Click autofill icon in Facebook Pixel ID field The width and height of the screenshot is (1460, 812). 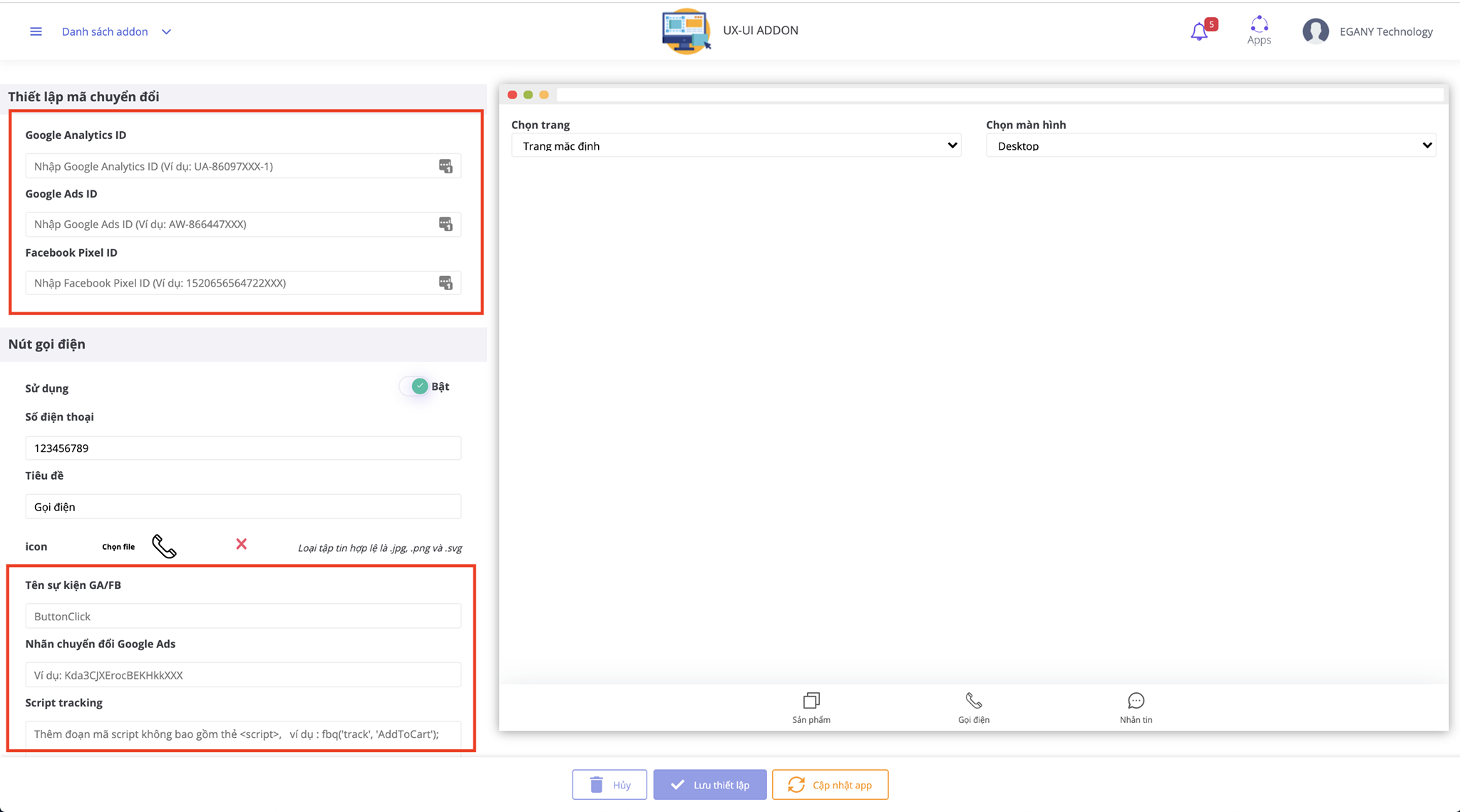[446, 283]
